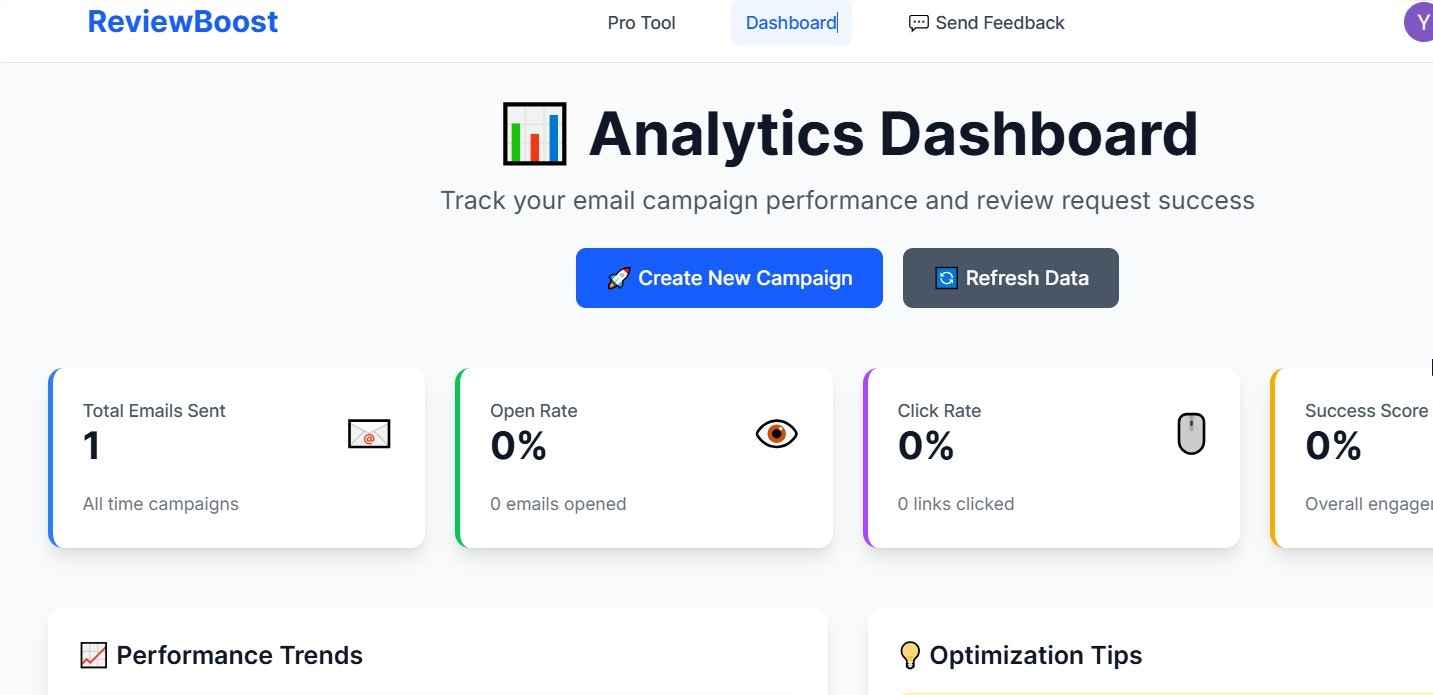Click the bar chart icon beside Analytics Dashboard
1433x695 pixels.
[533, 133]
